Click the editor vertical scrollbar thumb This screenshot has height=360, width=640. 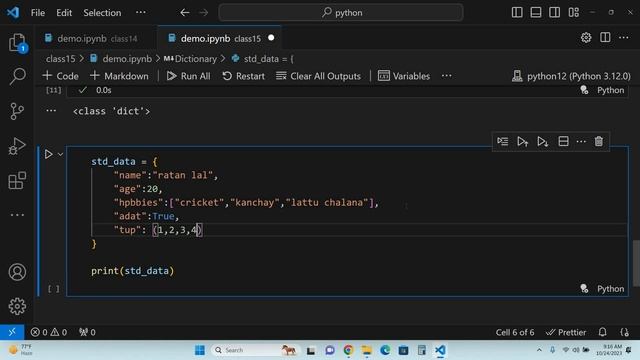tap(636, 264)
